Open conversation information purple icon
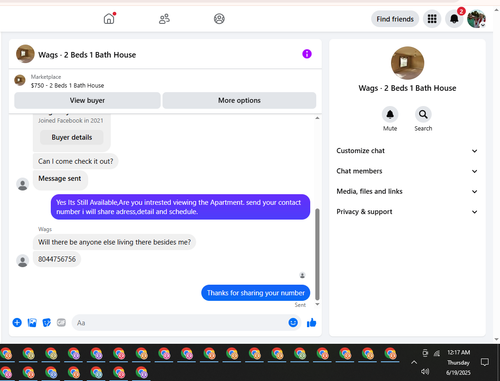Viewport: 500px width, 381px height. [x=307, y=54]
